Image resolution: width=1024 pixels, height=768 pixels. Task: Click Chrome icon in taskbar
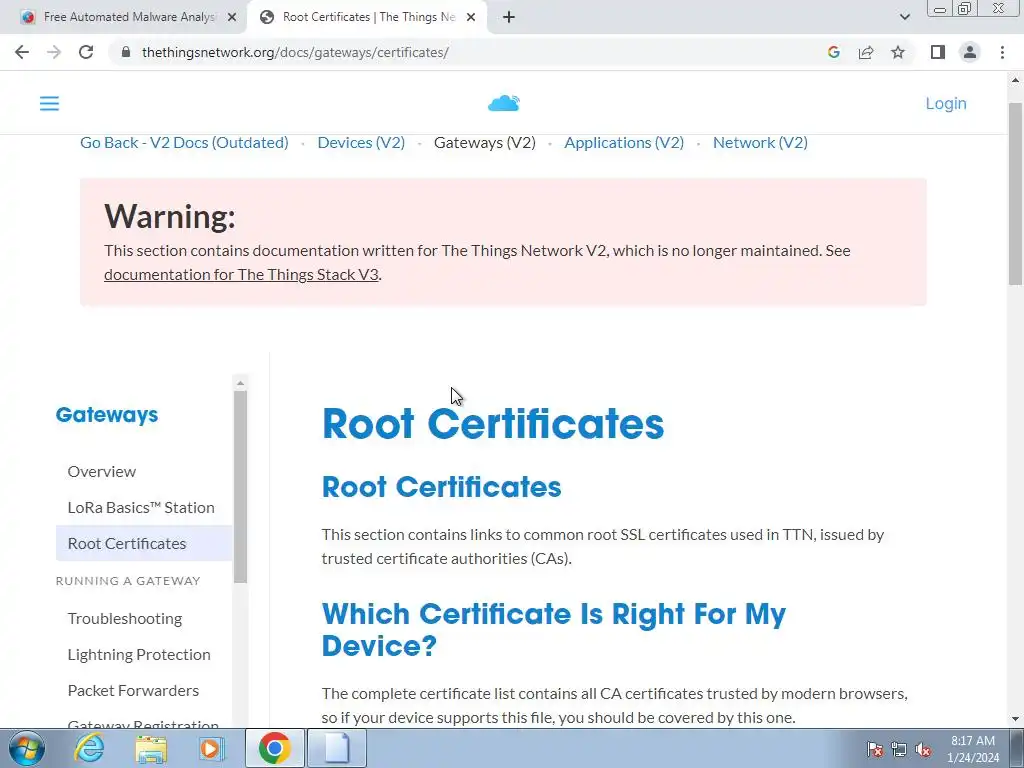274,748
